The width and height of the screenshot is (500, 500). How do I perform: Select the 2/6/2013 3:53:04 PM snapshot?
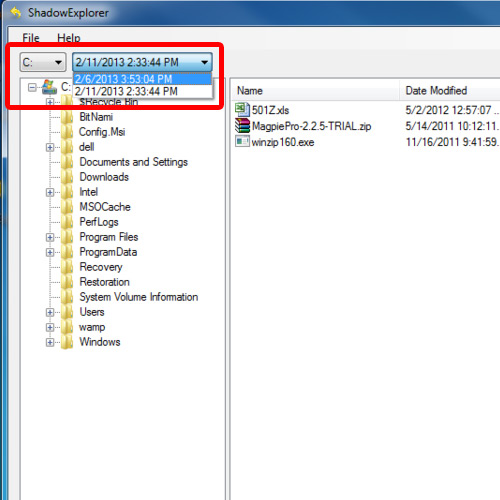coord(142,79)
